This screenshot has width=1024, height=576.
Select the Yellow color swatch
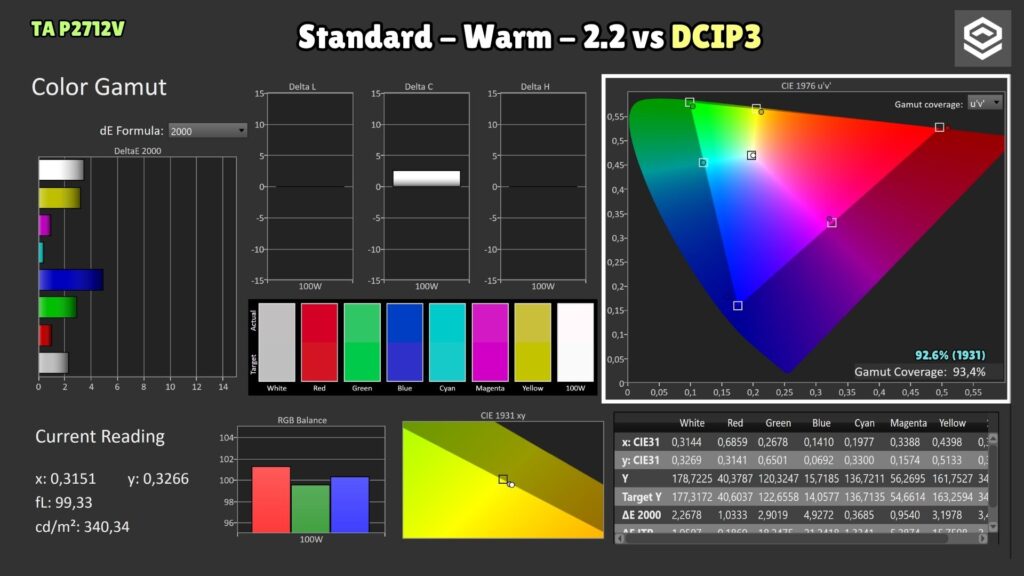point(532,342)
